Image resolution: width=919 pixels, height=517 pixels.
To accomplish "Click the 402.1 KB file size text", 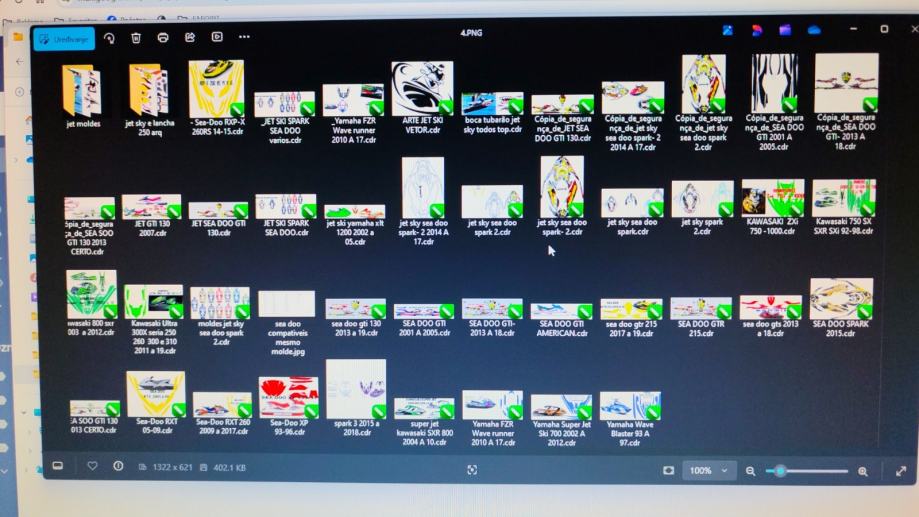I will 229,468.
